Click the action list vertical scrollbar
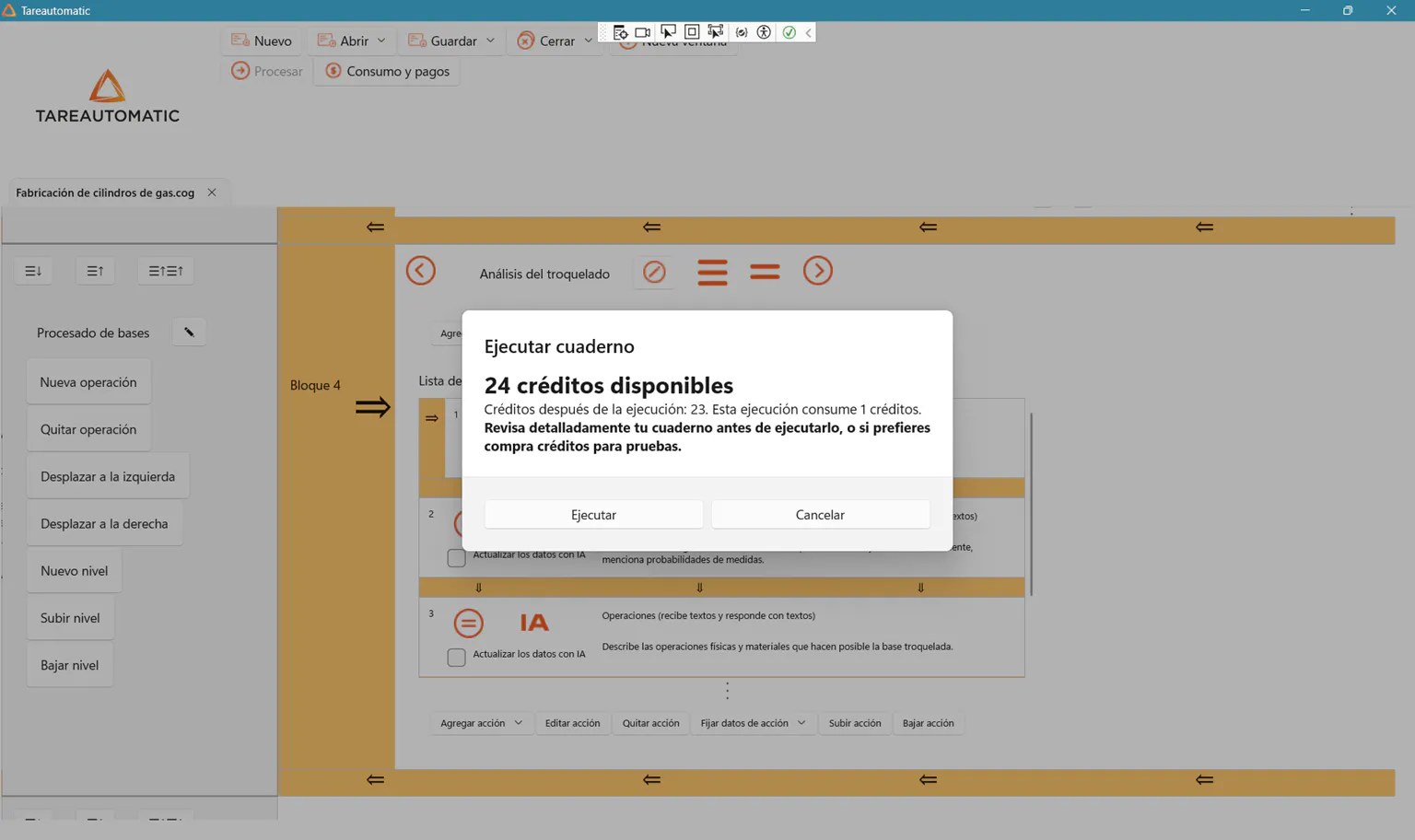This screenshot has height=840, width=1415. 1031,504
